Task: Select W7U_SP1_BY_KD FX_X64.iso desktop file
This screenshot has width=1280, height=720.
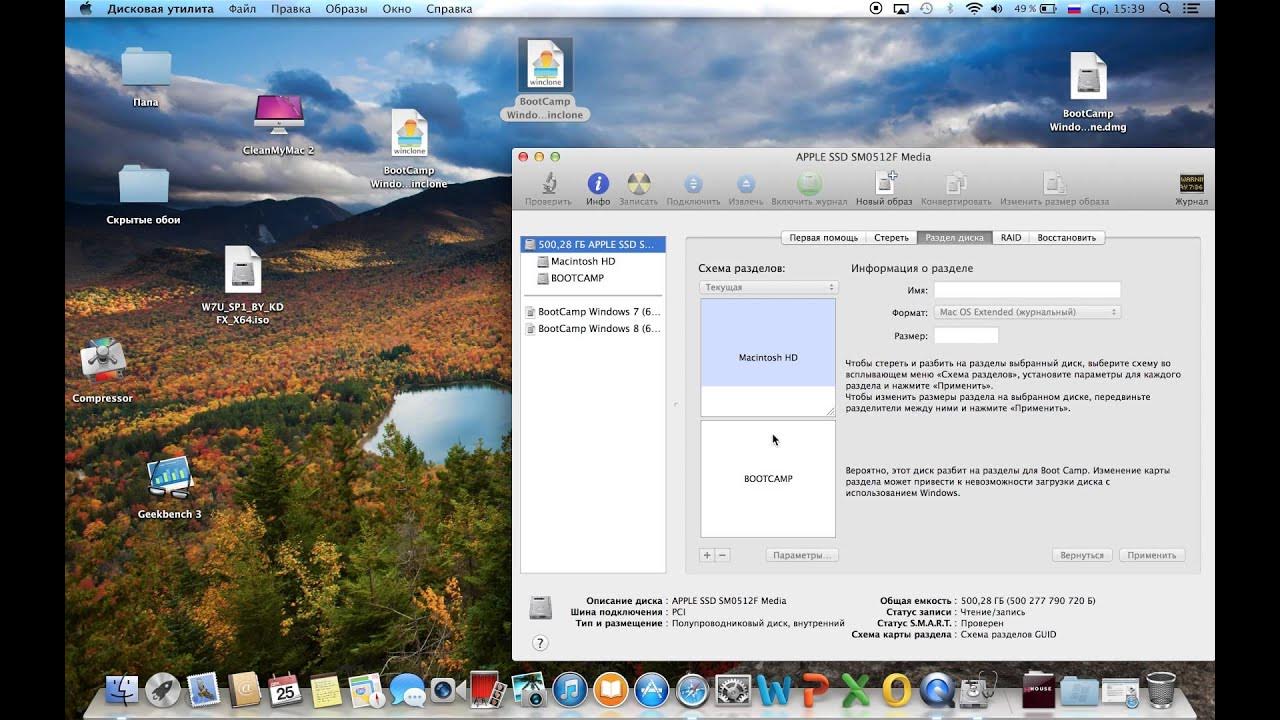Action: click(243, 270)
